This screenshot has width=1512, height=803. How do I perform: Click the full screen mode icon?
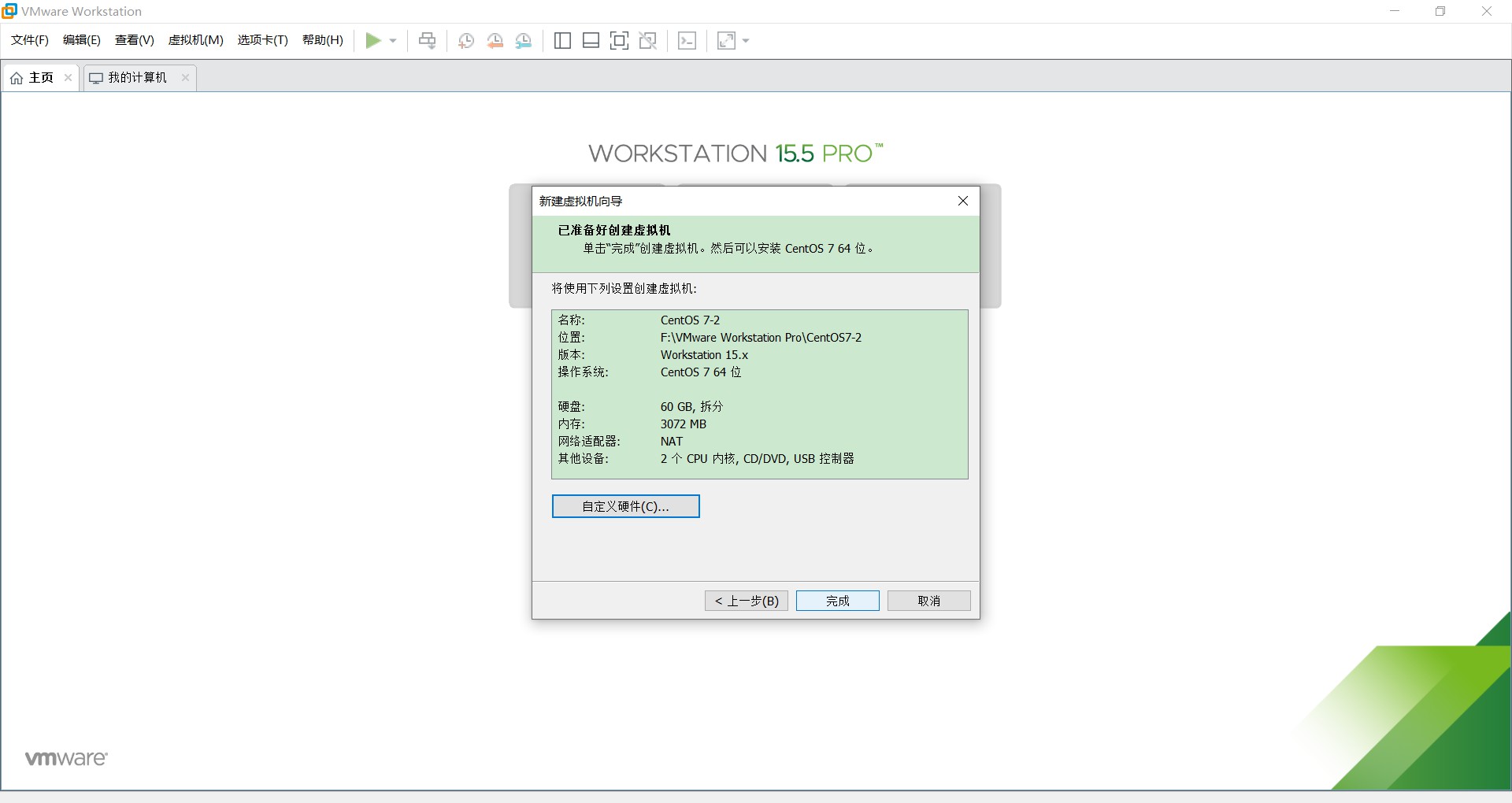620,41
